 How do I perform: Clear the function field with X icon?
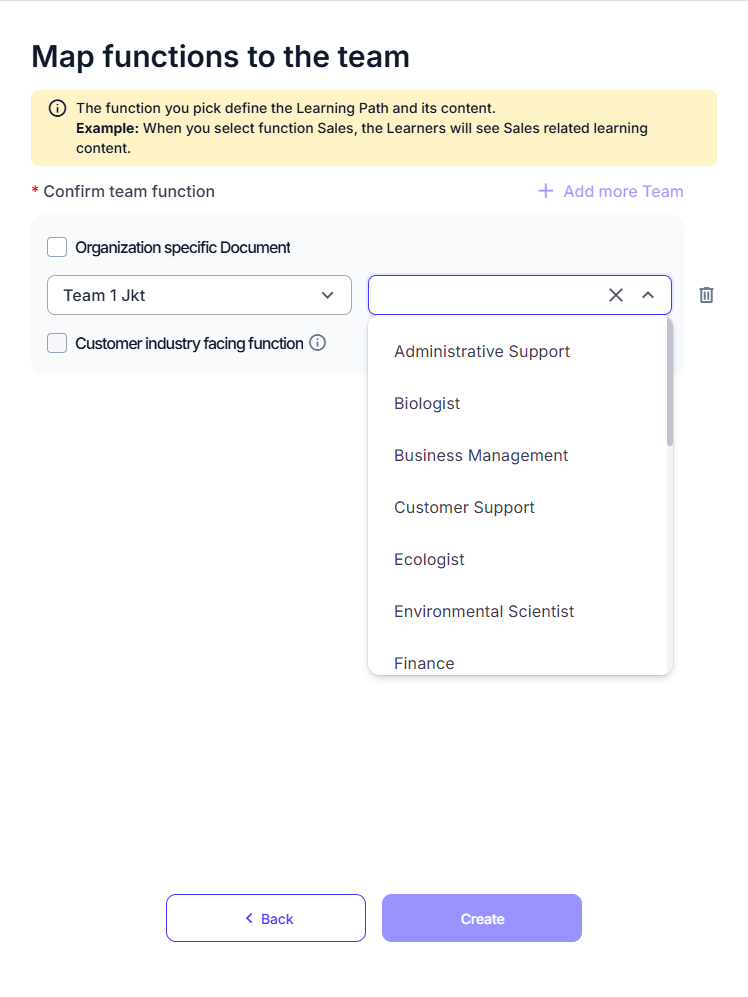pyautogui.click(x=616, y=295)
